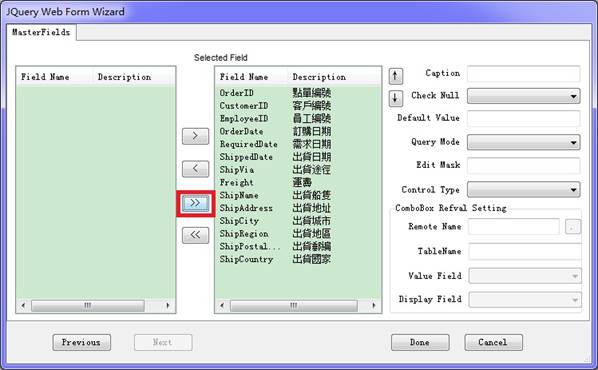
Task: Click Description header in Selected Field list
Action: point(334,77)
